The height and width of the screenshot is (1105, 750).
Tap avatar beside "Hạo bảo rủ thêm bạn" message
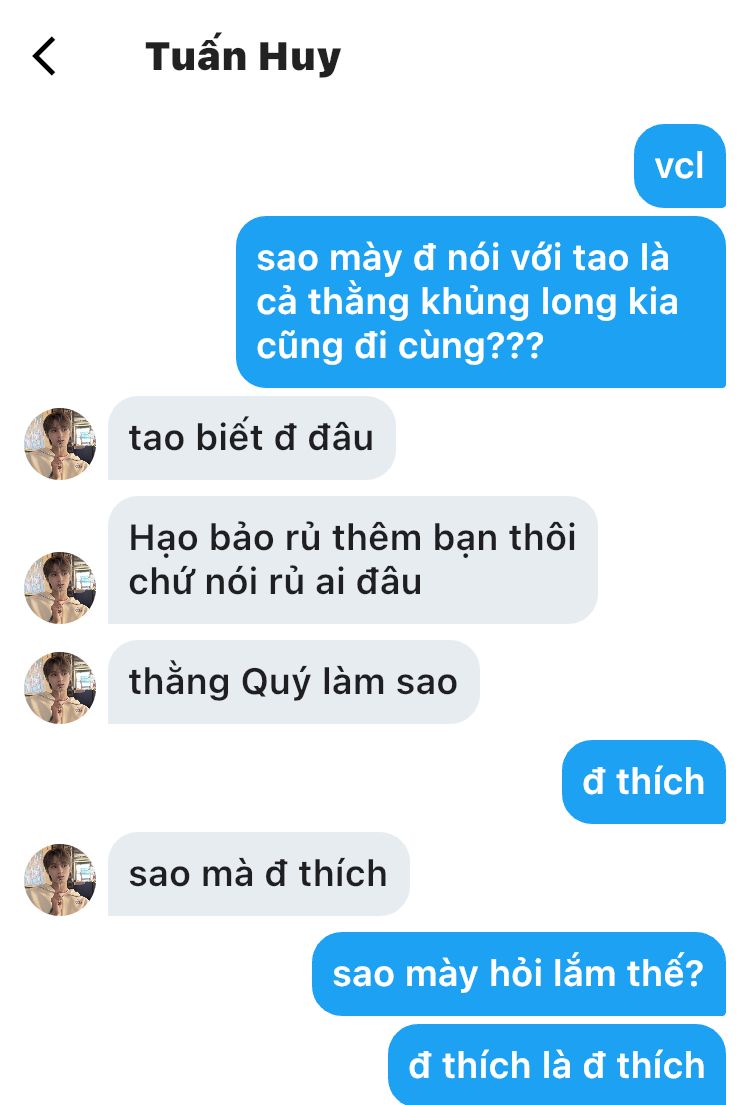coord(60,587)
